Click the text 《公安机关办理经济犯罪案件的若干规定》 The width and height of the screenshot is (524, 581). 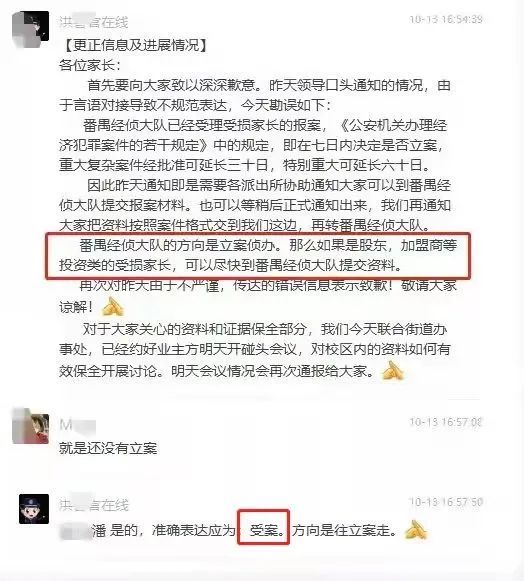pyautogui.click(x=253, y=136)
